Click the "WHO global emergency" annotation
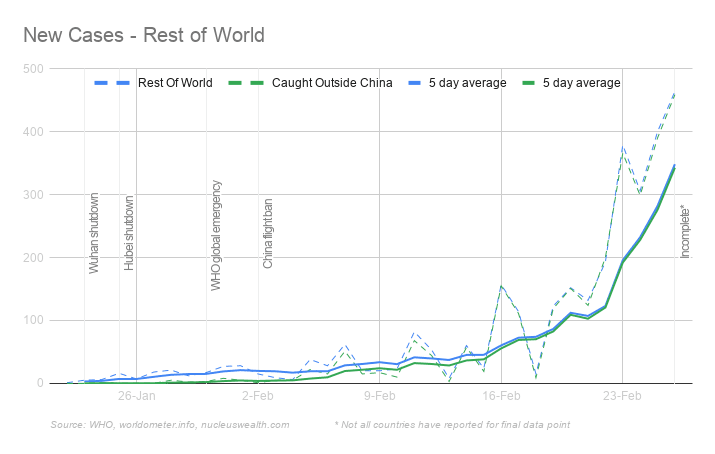The height and width of the screenshot is (454, 715). tap(215, 235)
